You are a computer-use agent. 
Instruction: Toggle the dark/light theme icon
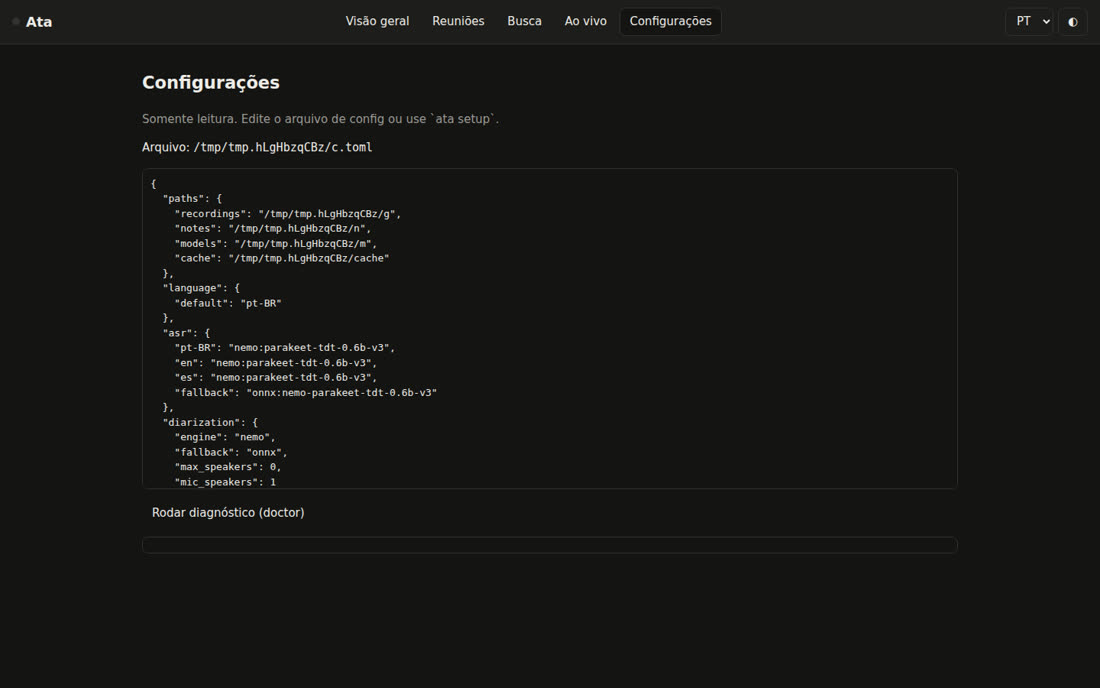[1073, 22]
